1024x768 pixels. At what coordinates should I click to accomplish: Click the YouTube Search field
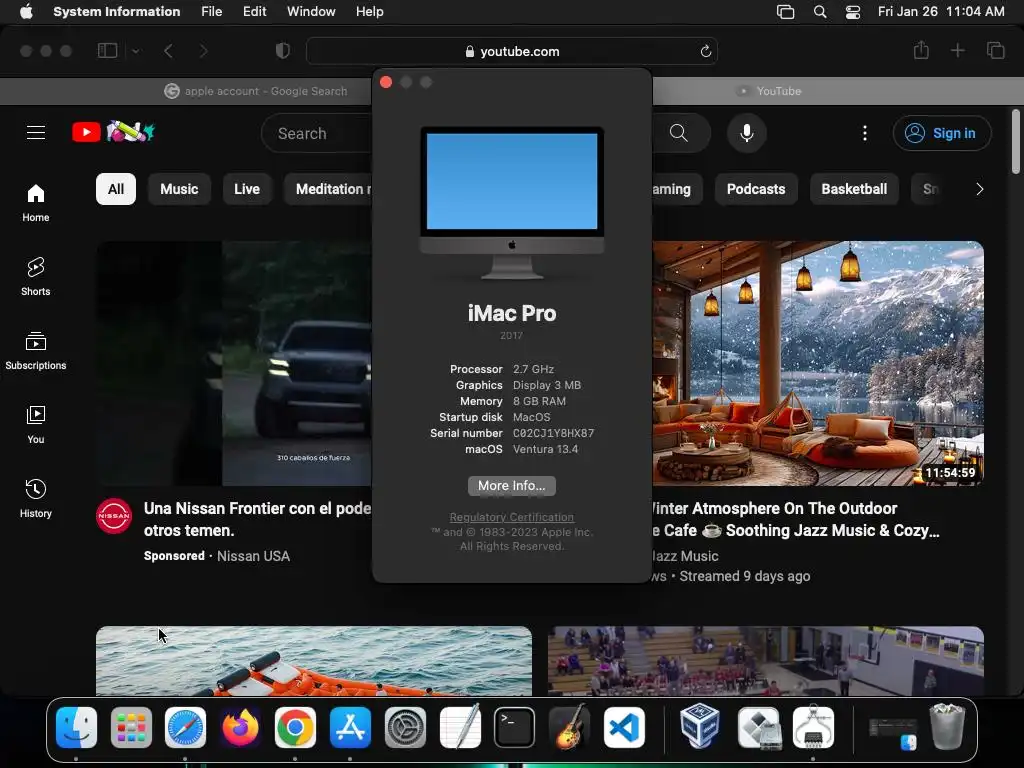(x=317, y=133)
